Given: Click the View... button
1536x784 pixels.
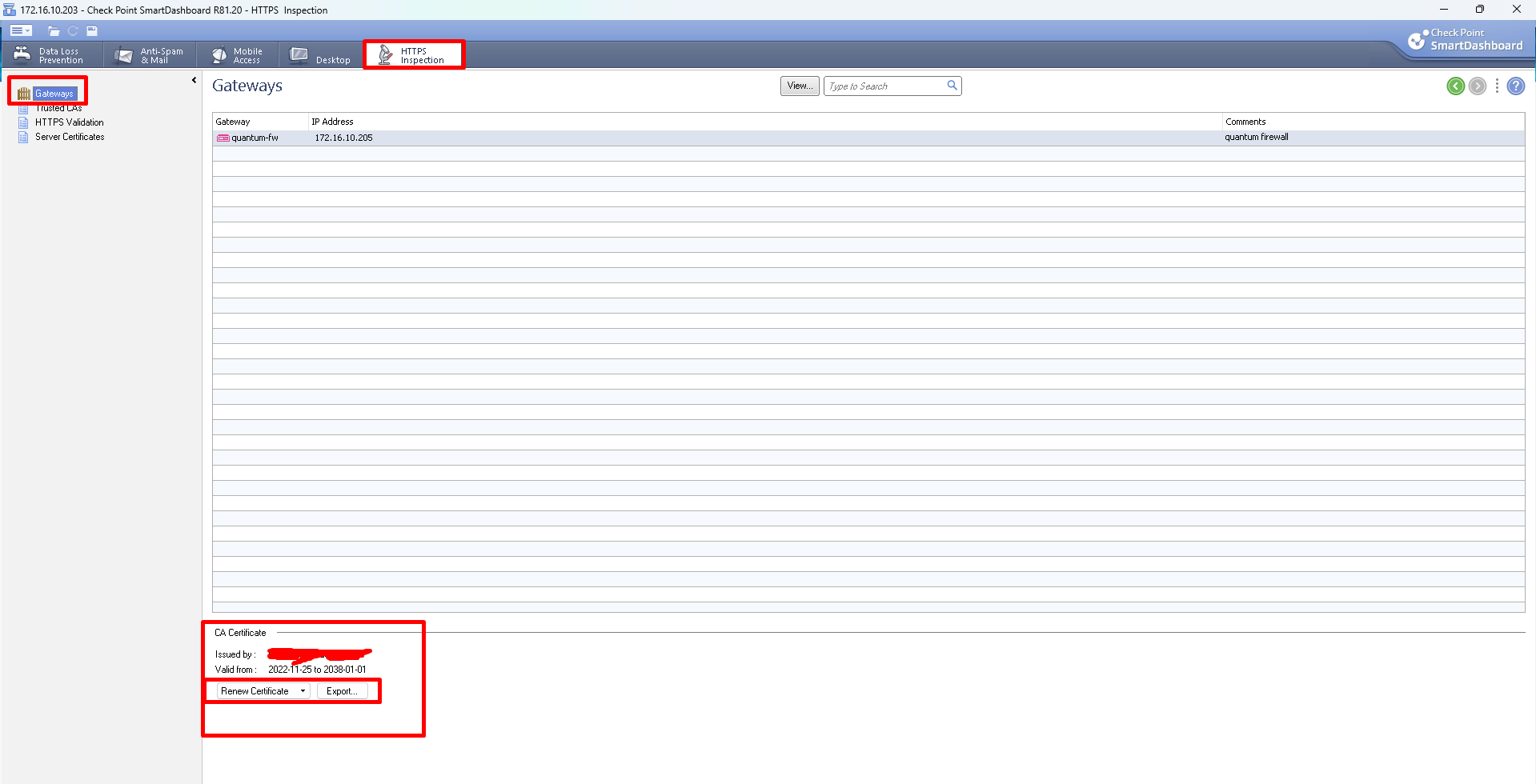Looking at the screenshot, I should pos(799,86).
